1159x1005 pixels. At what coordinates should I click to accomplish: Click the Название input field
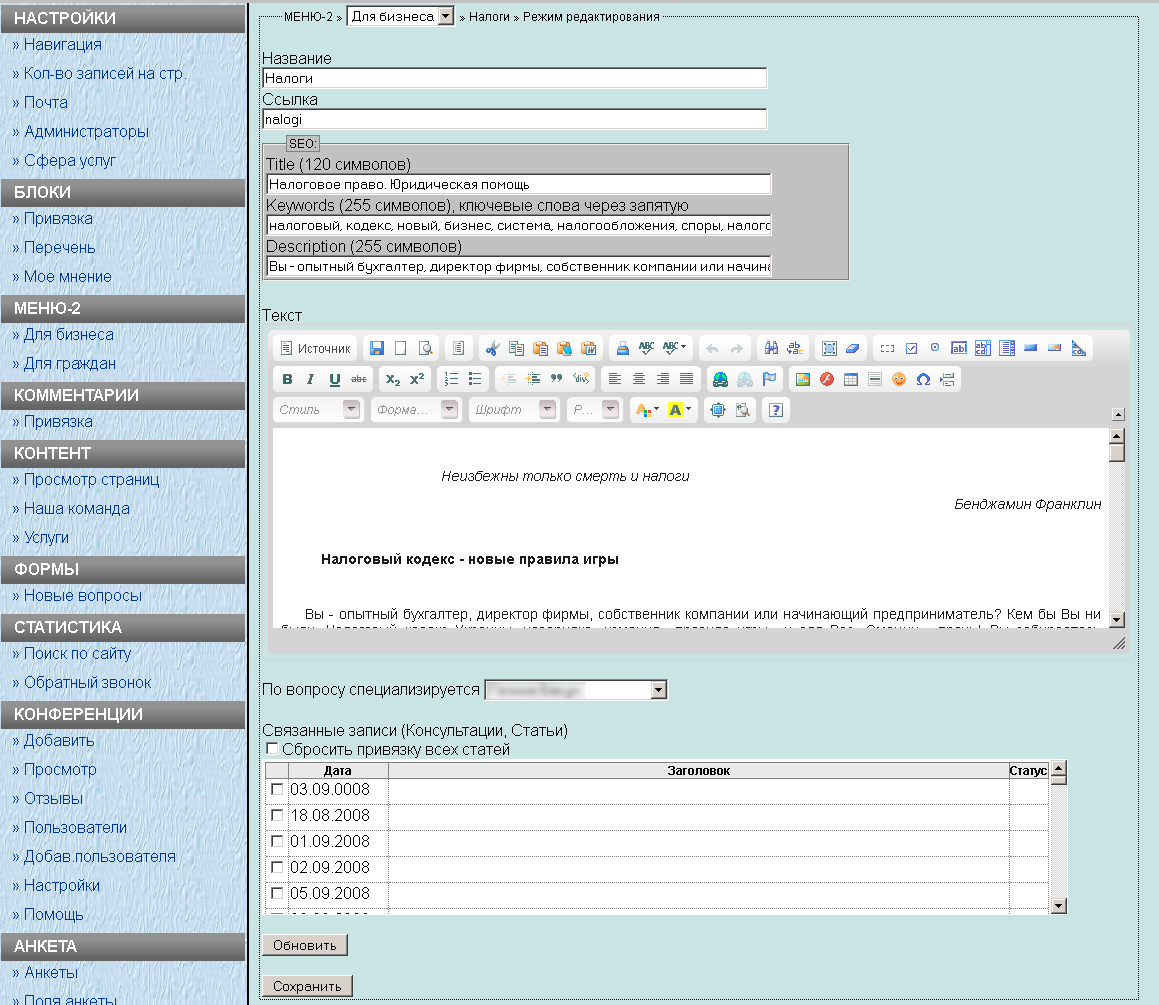[x=514, y=78]
